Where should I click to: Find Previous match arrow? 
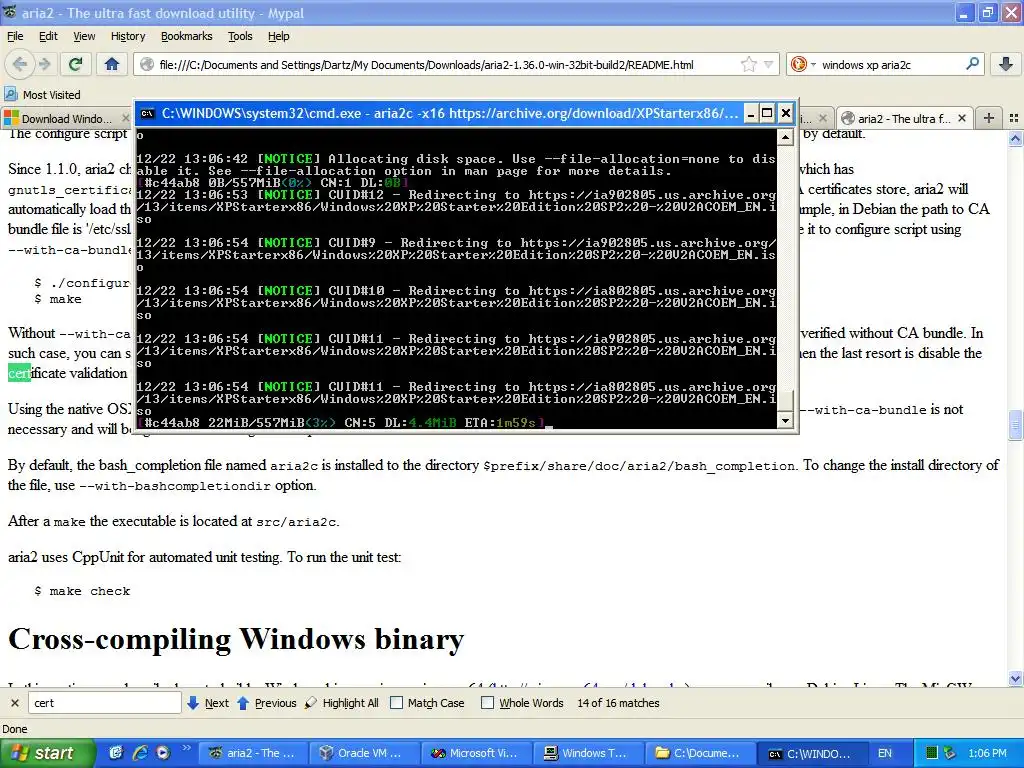tap(266, 703)
